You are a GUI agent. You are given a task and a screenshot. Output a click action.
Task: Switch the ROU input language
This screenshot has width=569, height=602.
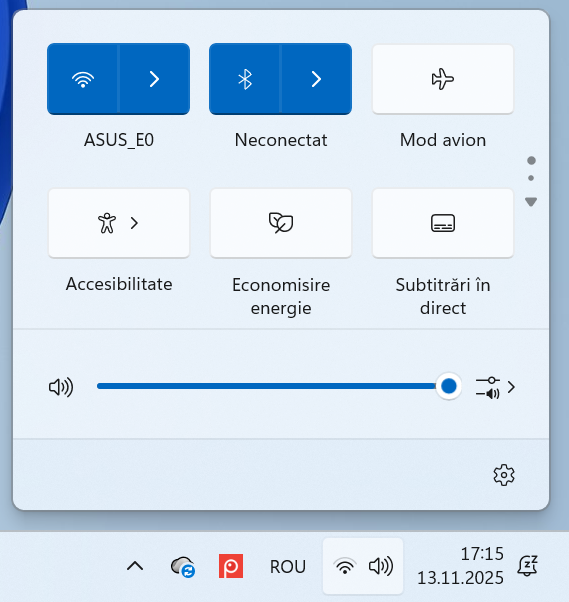tap(288, 567)
